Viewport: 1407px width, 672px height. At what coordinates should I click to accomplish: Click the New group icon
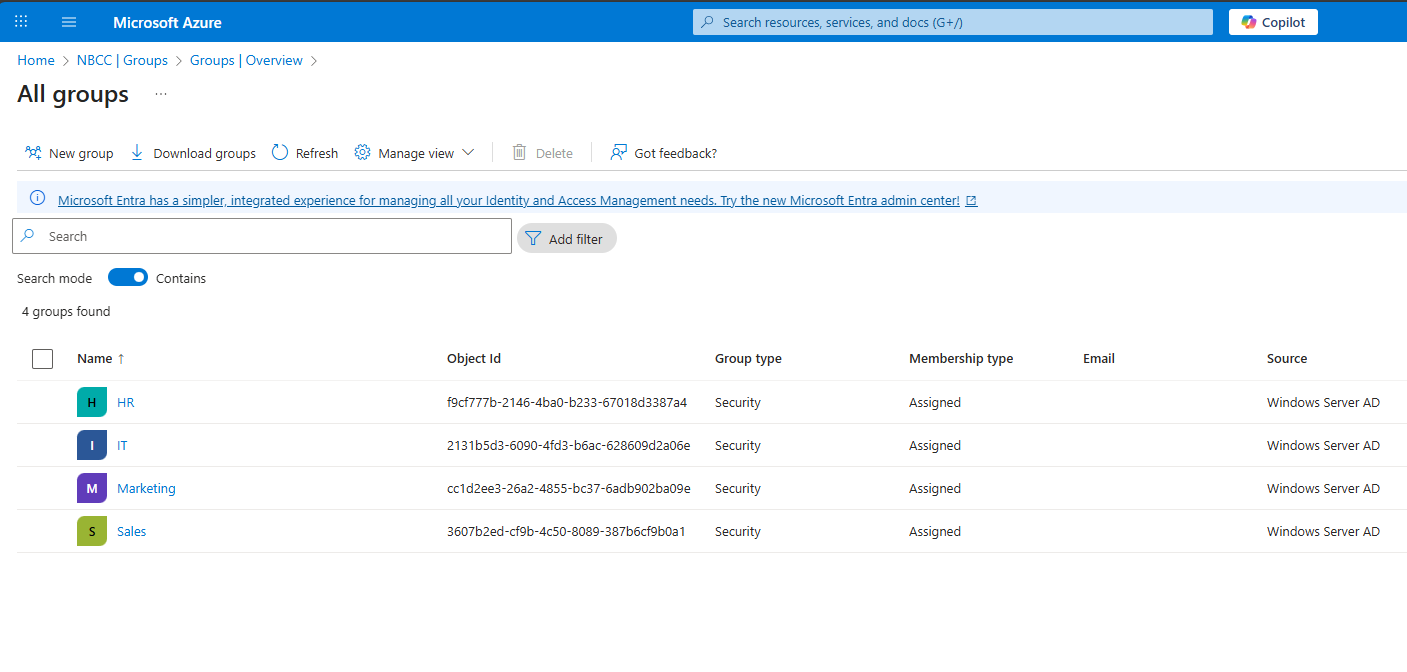[x=33, y=153]
